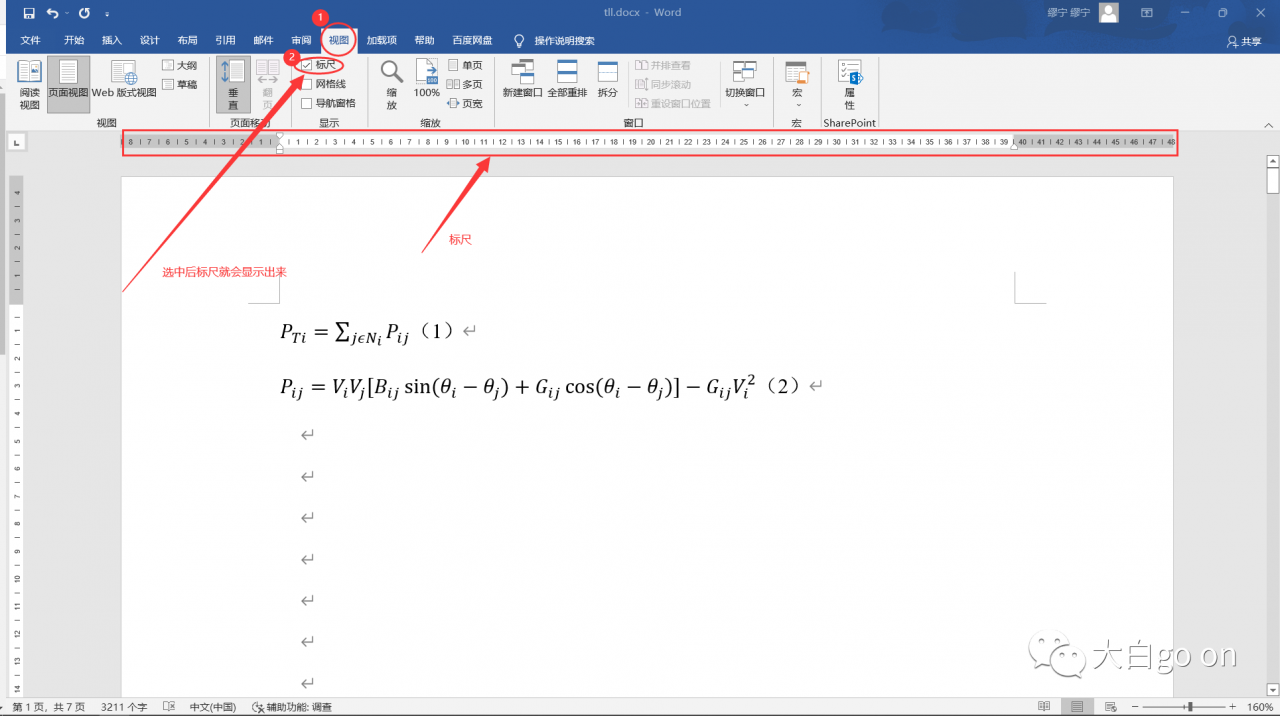This screenshot has width=1280, height=716.
Task: Open the 百度网盘 tab
Action: pos(473,41)
